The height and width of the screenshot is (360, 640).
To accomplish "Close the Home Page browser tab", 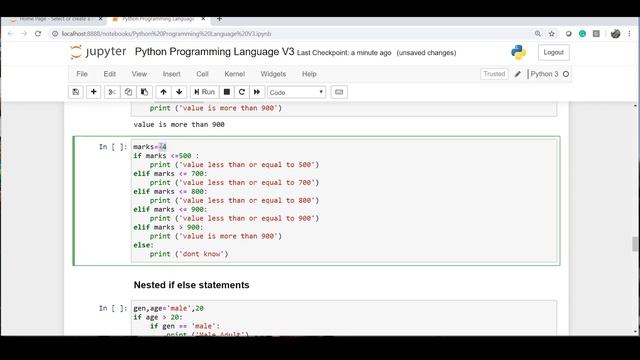I will (x=100, y=19).
